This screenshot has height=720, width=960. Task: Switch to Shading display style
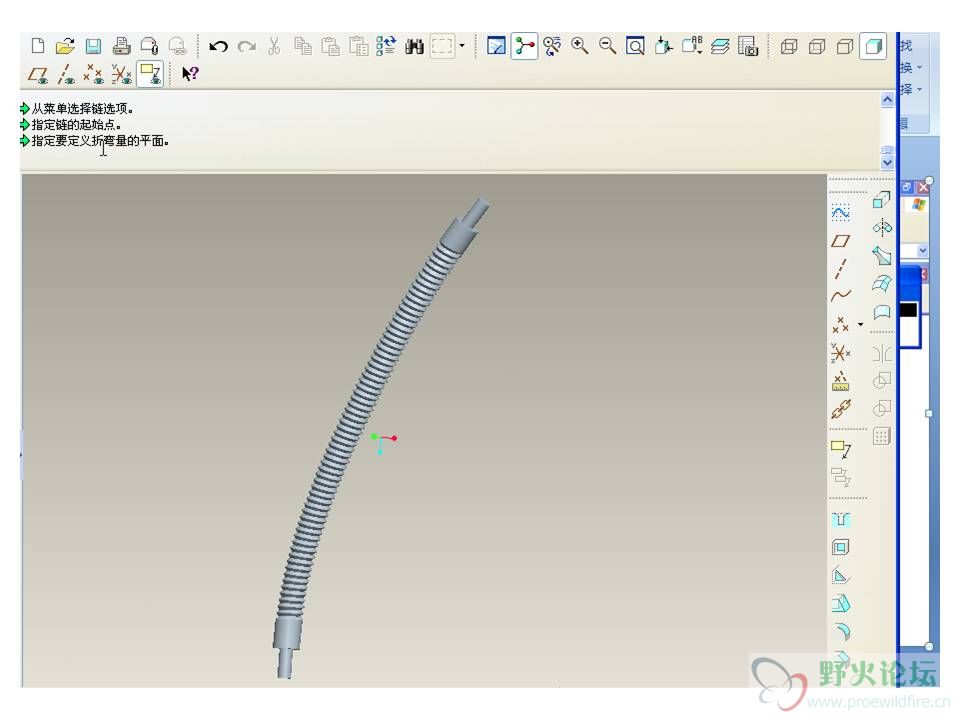click(874, 46)
